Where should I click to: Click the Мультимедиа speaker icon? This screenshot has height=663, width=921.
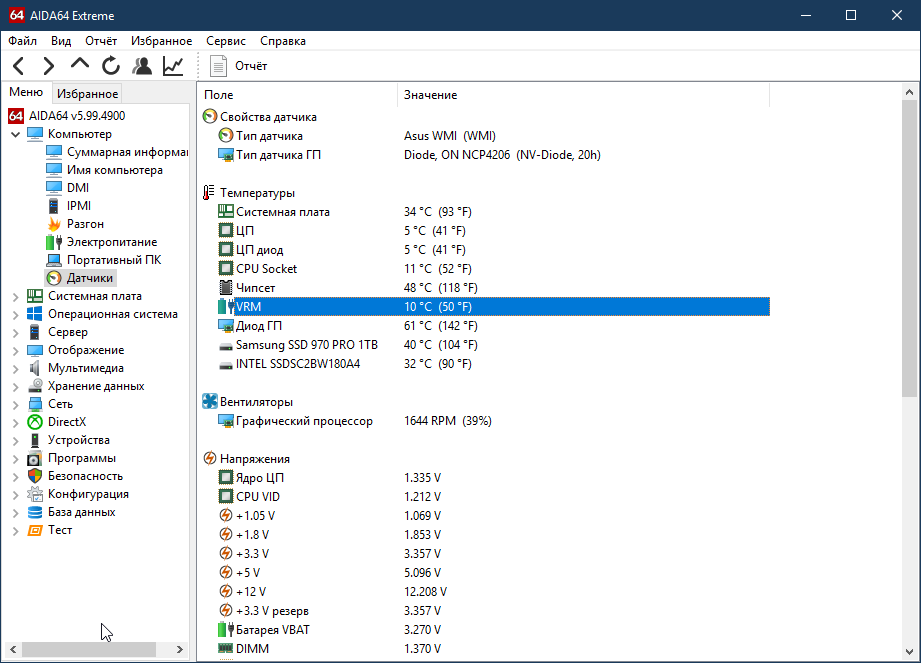(35, 368)
